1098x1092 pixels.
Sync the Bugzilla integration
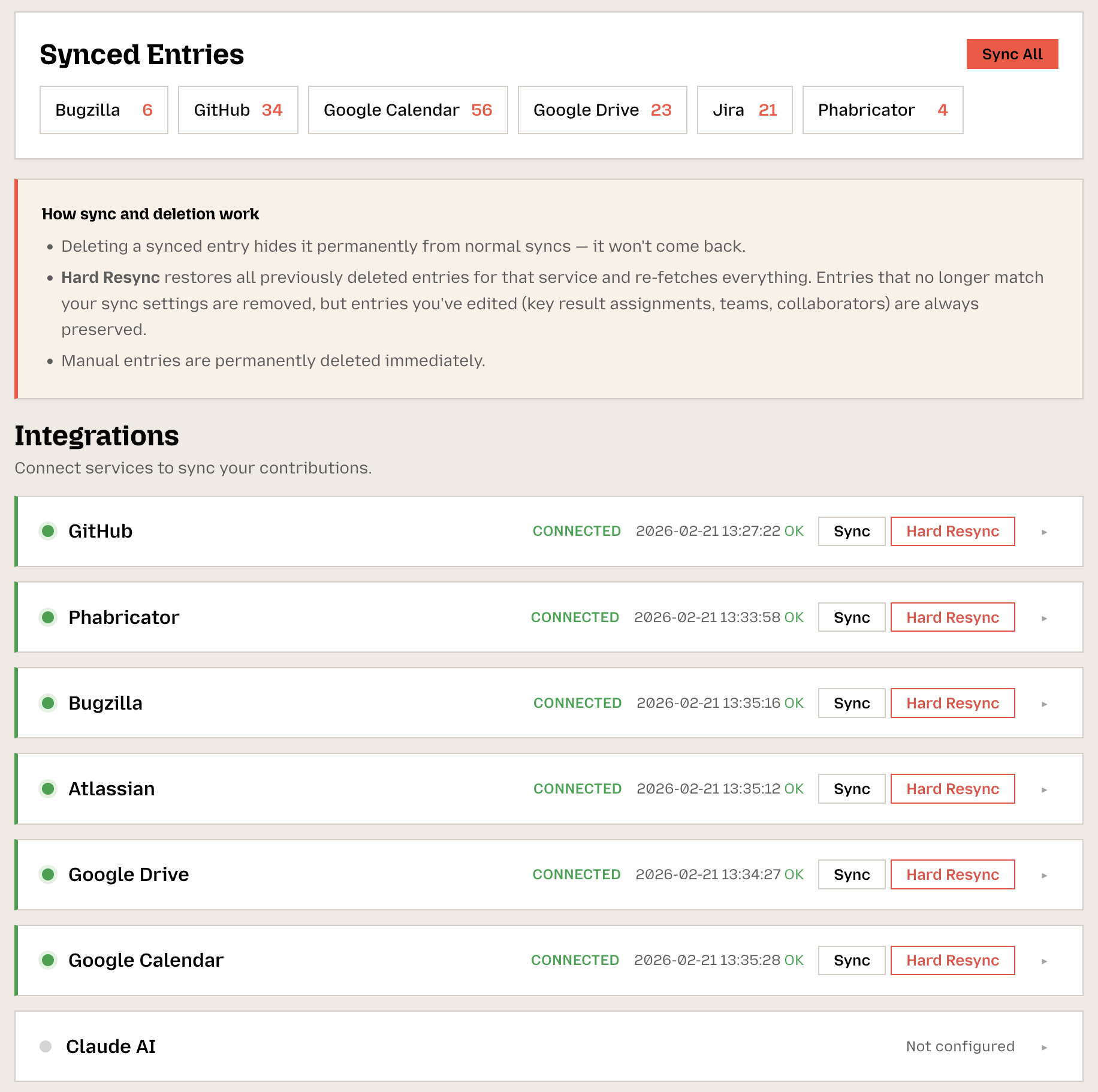point(851,703)
